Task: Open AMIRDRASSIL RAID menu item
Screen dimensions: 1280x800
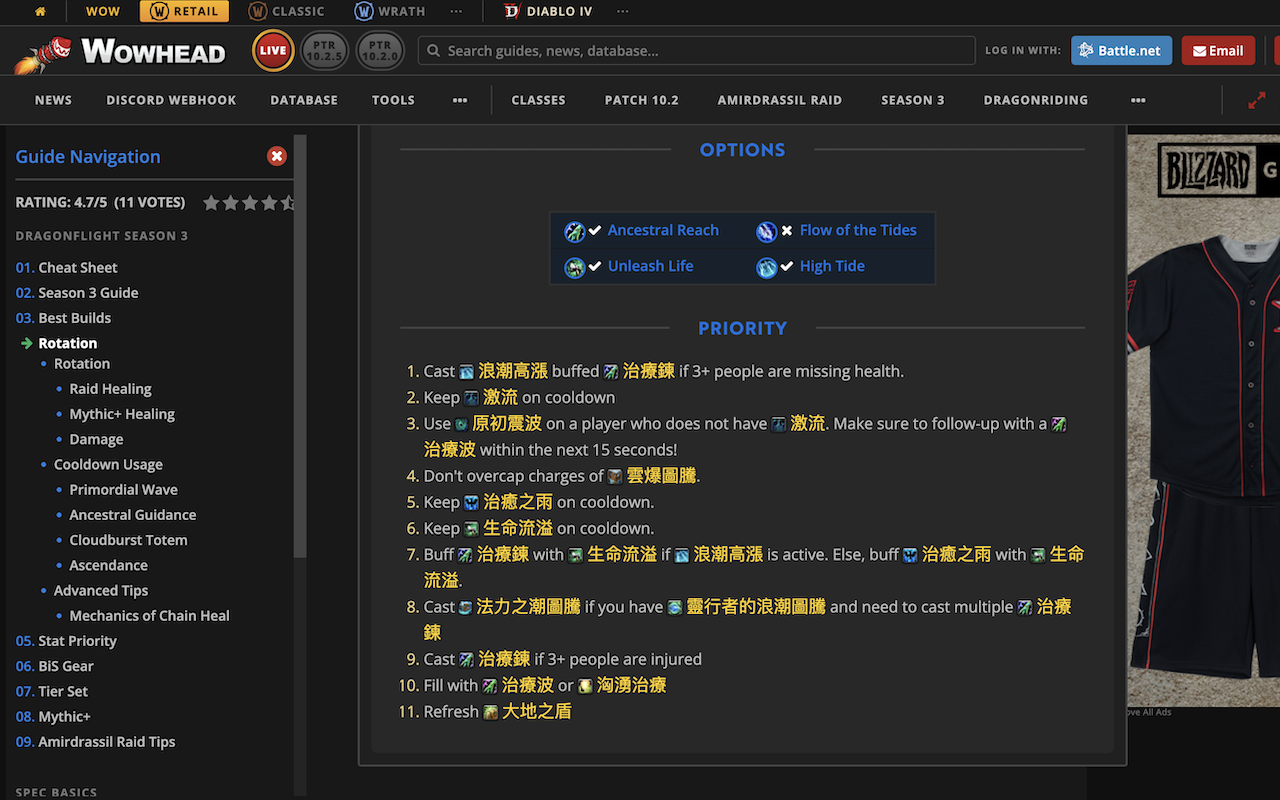Action: coord(779,100)
